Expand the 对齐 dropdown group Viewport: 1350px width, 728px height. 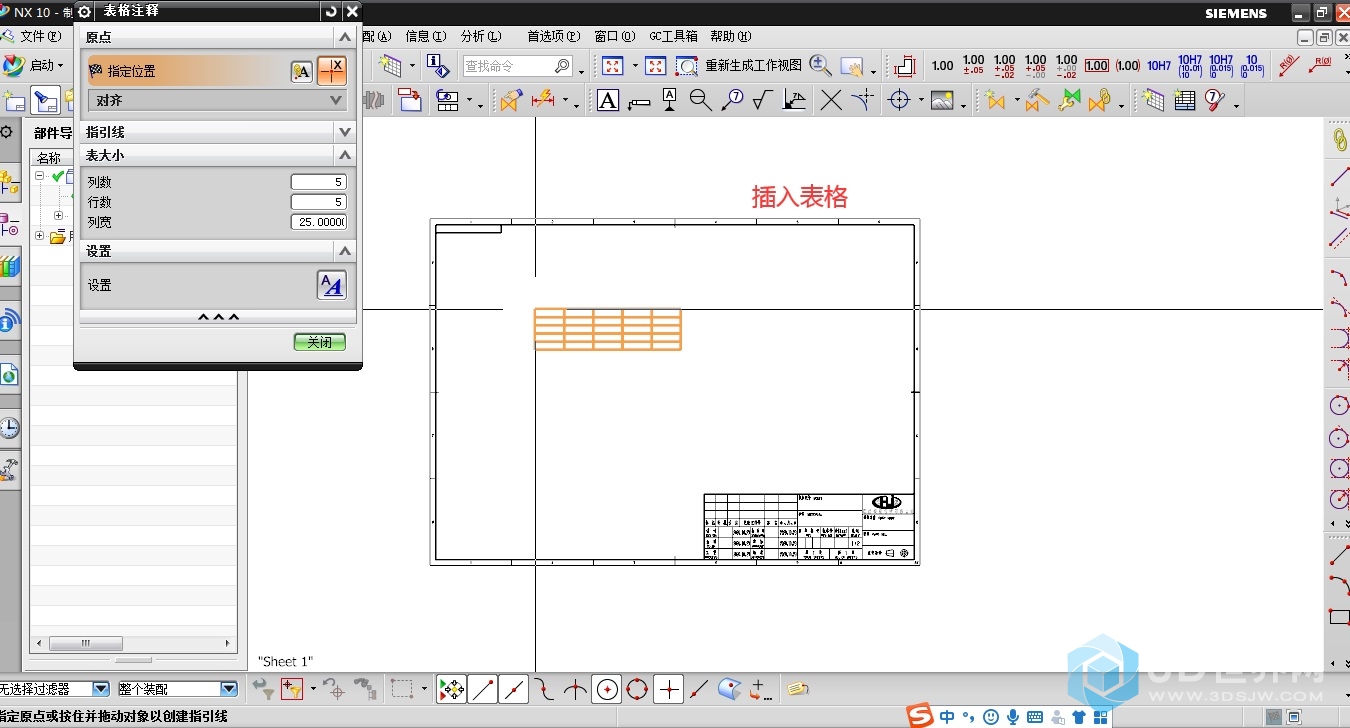217,100
